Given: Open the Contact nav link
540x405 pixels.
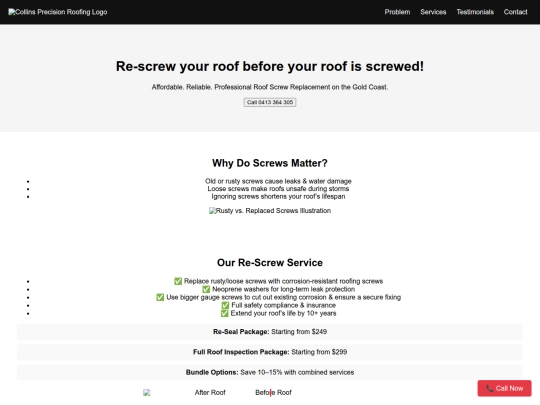Looking at the screenshot, I should [x=515, y=12].
